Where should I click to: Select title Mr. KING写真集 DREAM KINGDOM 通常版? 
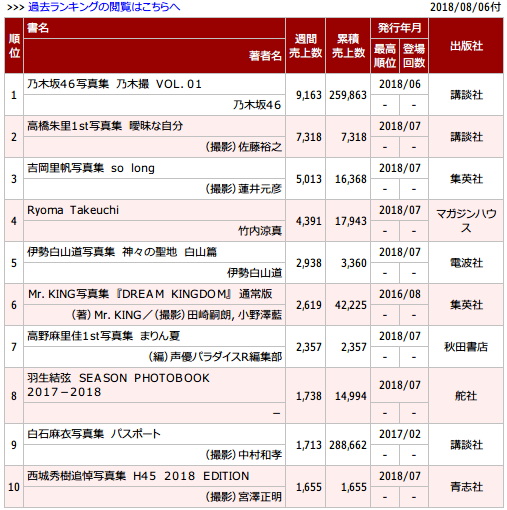(x=150, y=294)
